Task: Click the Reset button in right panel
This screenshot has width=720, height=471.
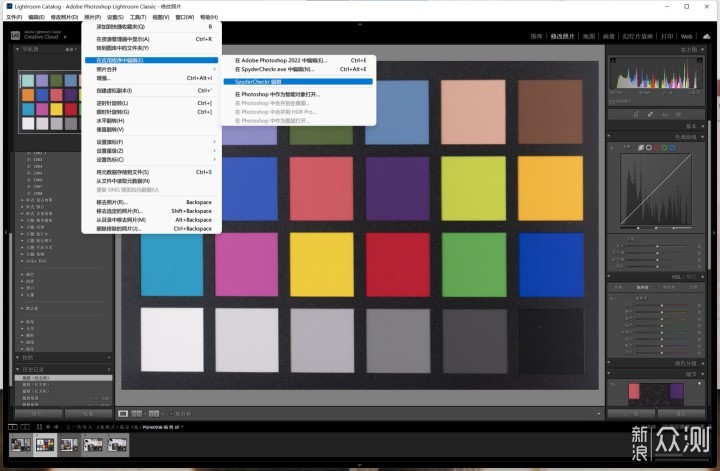Action: [x=681, y=414]
